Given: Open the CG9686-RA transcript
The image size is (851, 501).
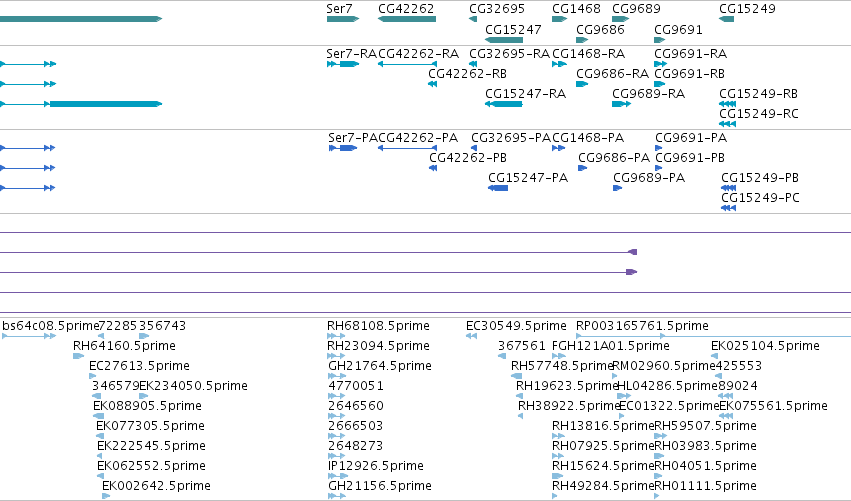Looking at the screenshot, I should pyautogui.click(x=582, y=84).
